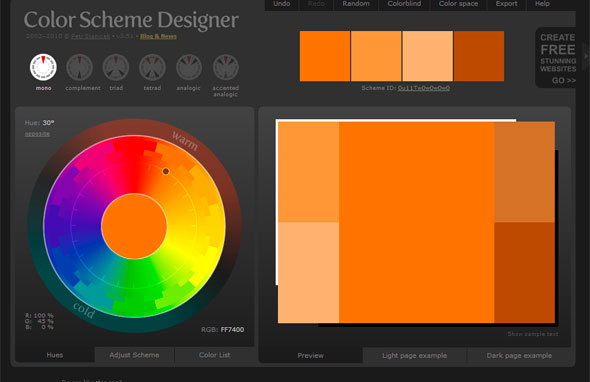Viewport: 590px width, 382px height.
Task: Click the RGB value FF7400
Action: click(232, 330)
